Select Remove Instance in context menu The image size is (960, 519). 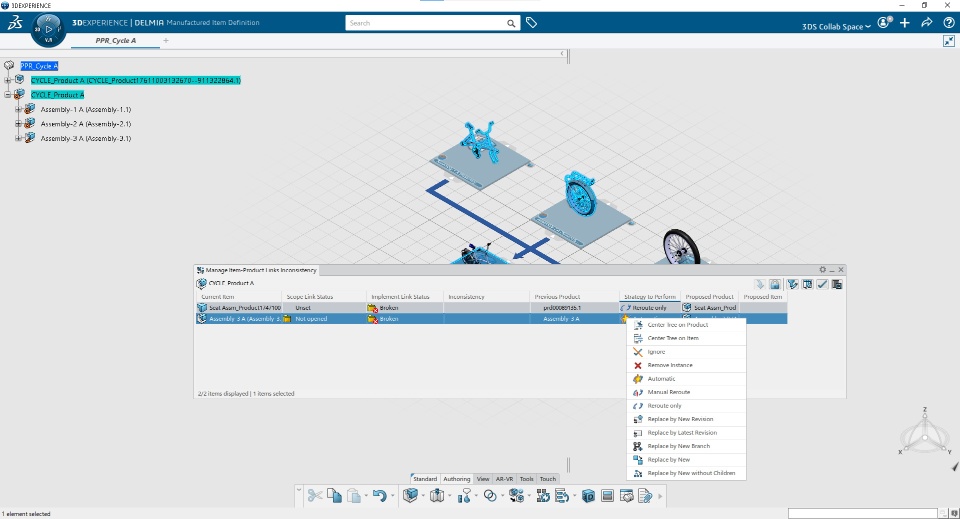click(686, 365)
